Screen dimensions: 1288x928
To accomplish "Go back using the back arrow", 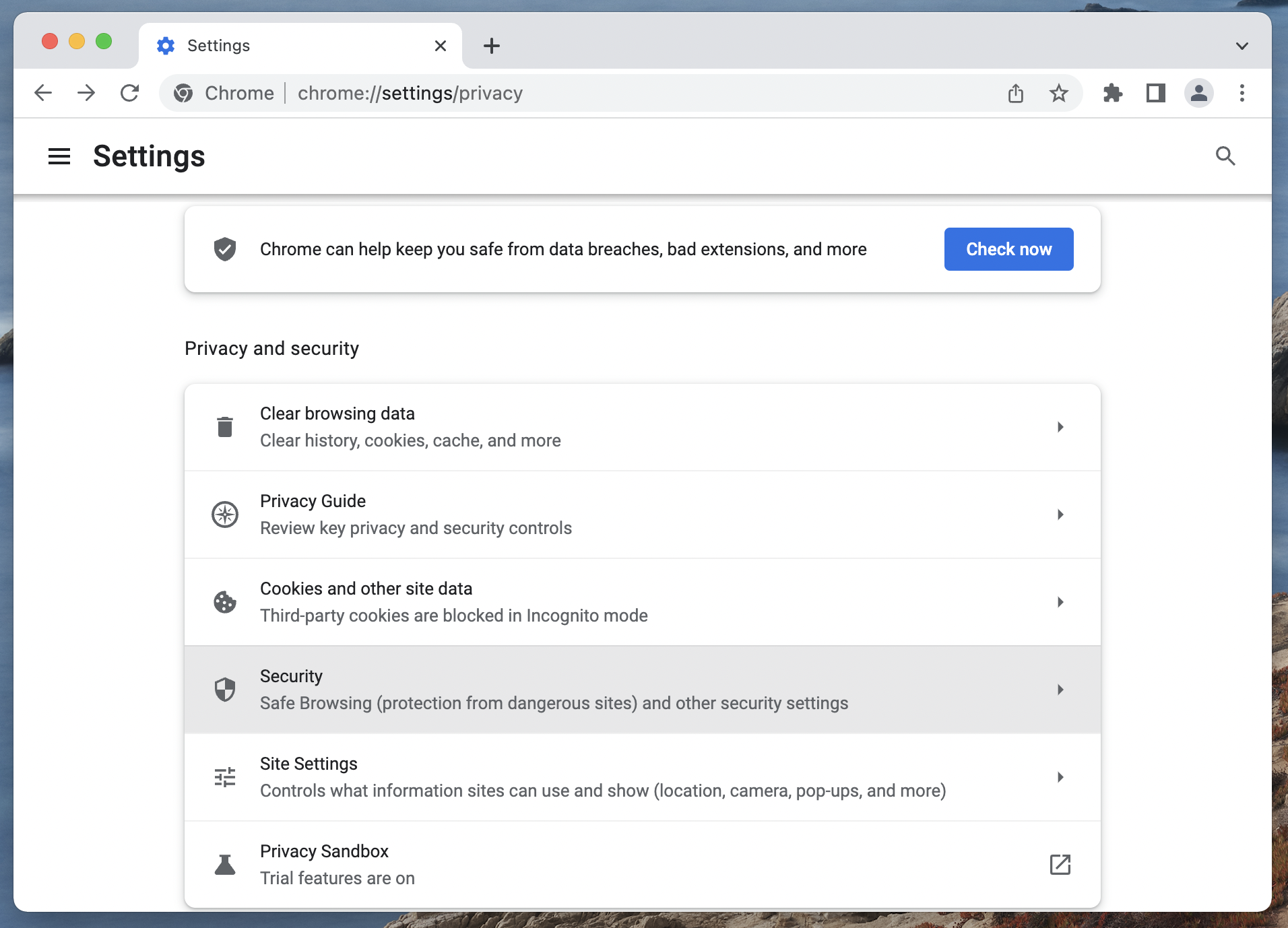I will pyautogui.click(x=43, y=93).
